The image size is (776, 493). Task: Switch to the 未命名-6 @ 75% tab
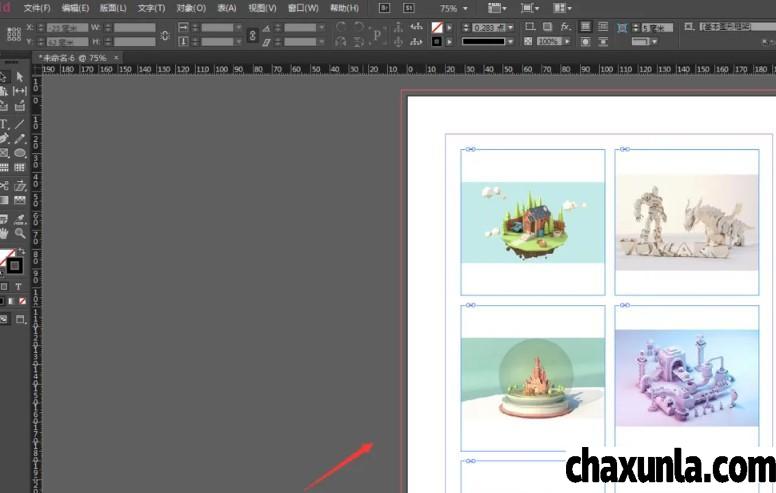(x=73, y=58)
